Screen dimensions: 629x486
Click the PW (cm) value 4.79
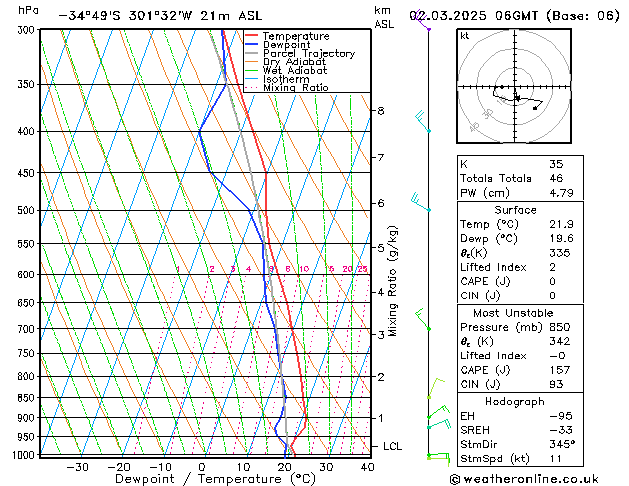coord(561,193)
